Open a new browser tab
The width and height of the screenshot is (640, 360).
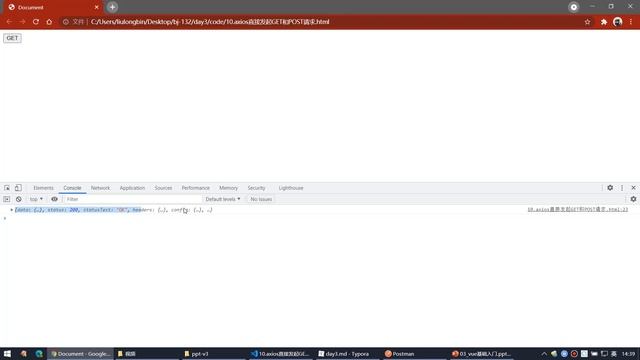pos(112,7)
